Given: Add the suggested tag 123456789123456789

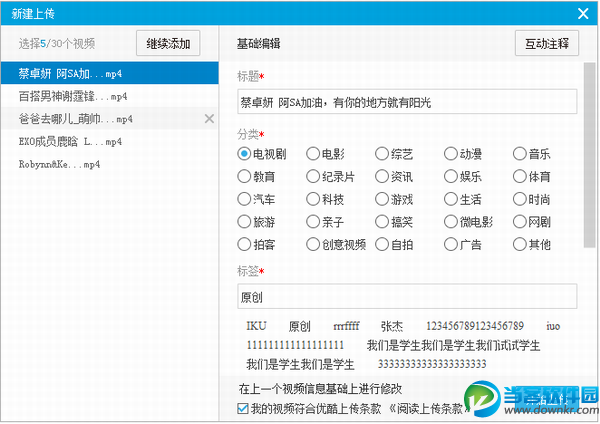Looking at the screenshot, I should [475, 326].
